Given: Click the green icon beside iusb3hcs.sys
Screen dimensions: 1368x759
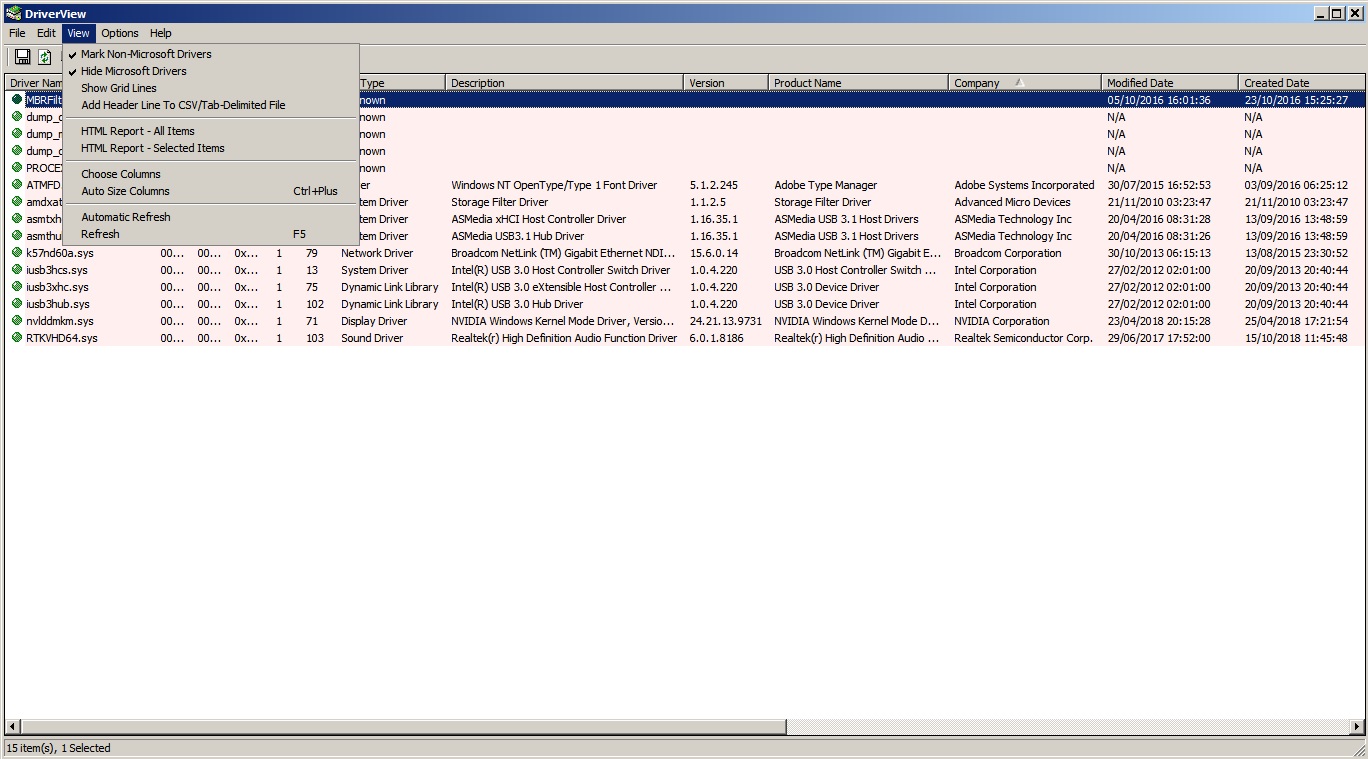Looking at the screenshot, I should tap(17, 270).
